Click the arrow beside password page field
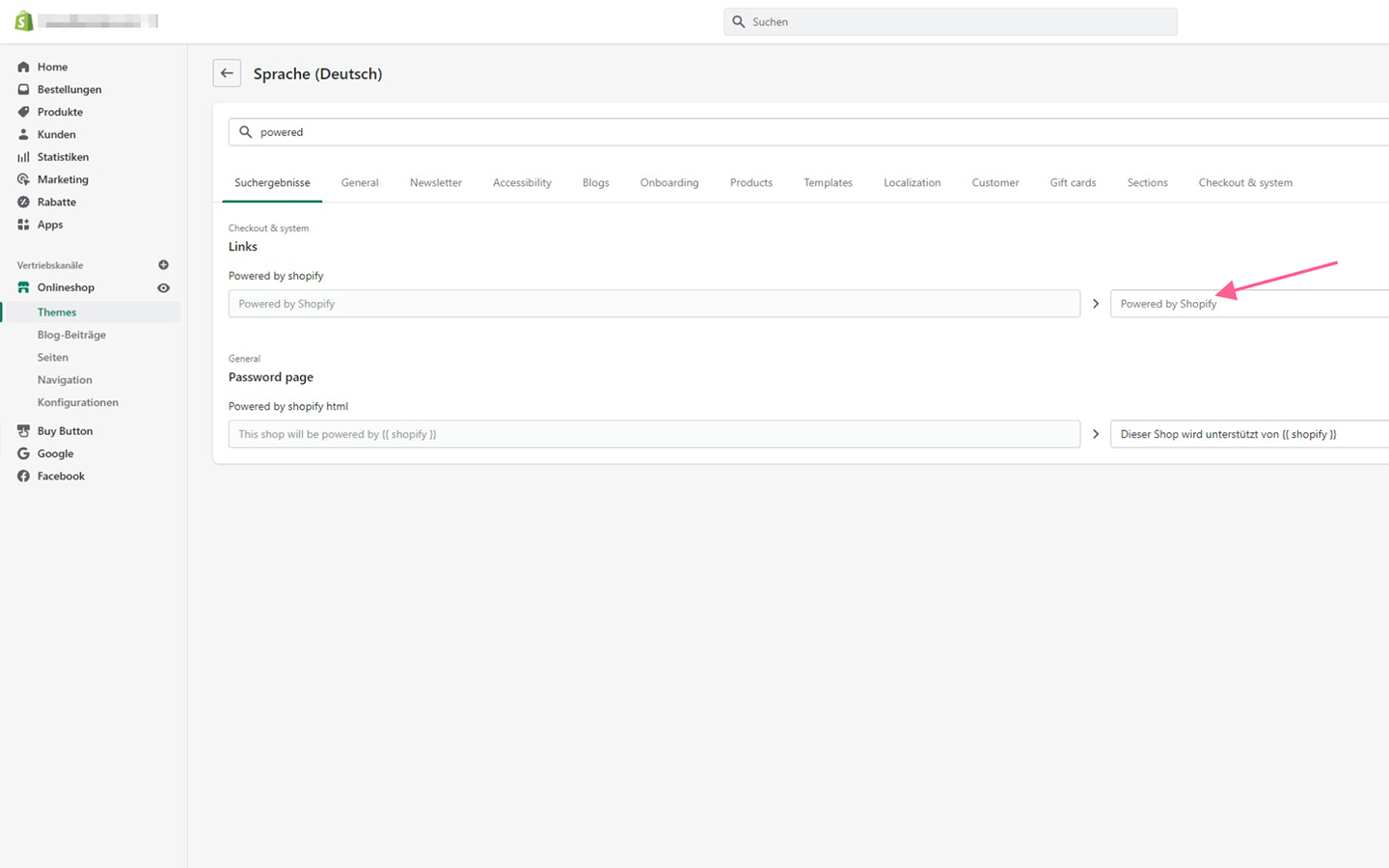The width and height of the screenshot is (1389, 868). click(1096, 434)
